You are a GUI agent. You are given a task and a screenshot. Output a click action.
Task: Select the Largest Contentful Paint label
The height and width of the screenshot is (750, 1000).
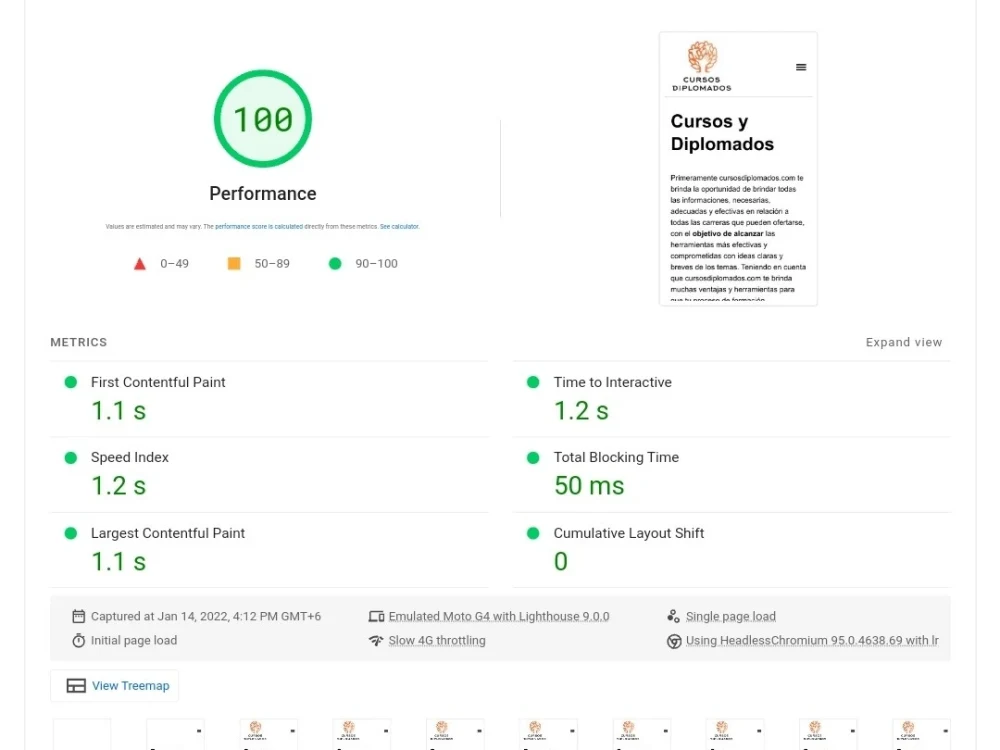click(168, 533)
